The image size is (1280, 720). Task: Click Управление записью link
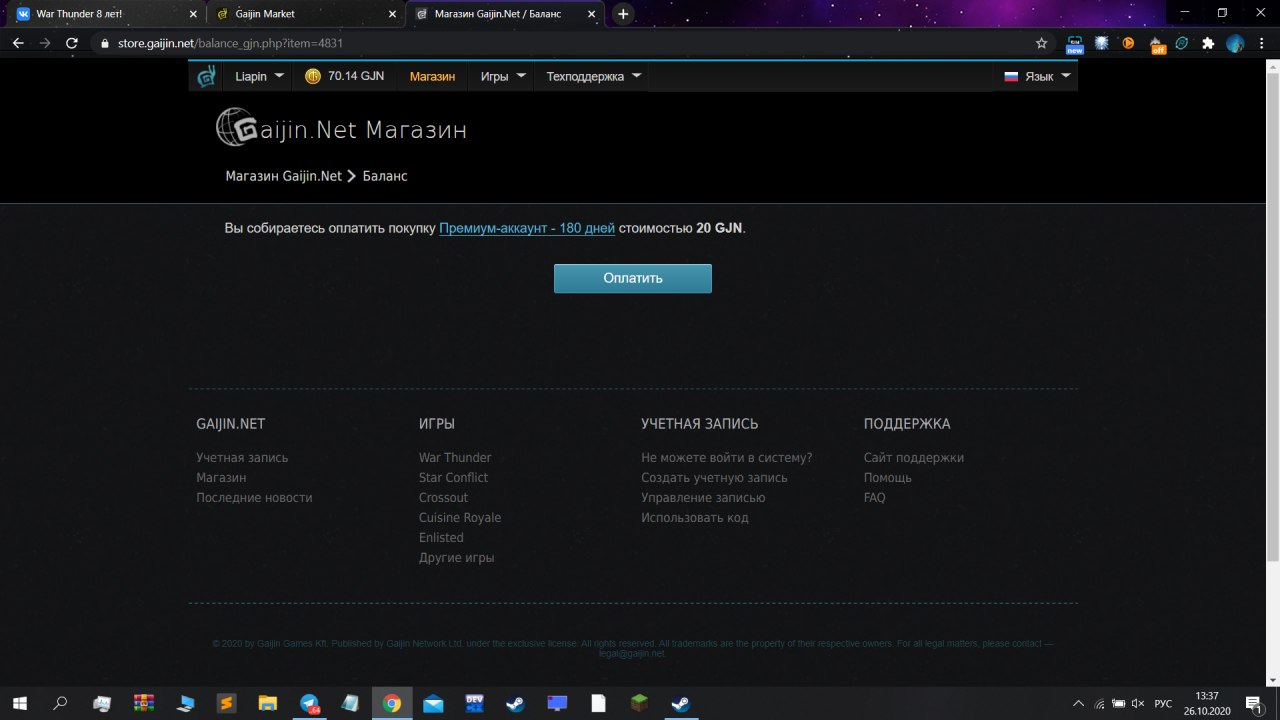703,498
